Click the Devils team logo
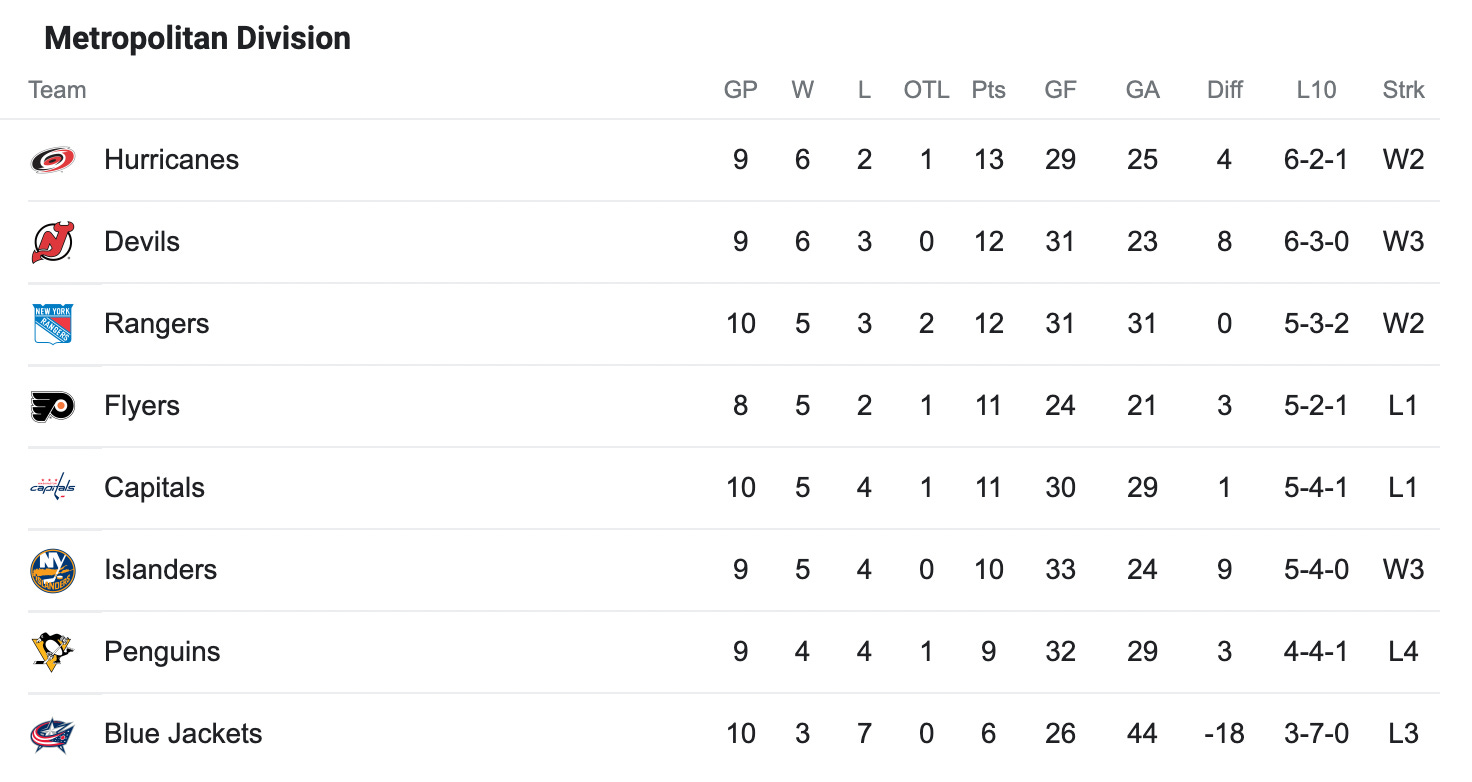The width and height of the screenshot is (1472, 782). point(52,242)
